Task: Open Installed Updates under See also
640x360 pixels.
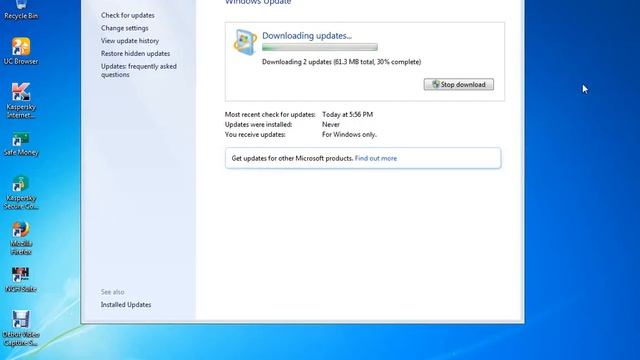Action: point(126,304)
